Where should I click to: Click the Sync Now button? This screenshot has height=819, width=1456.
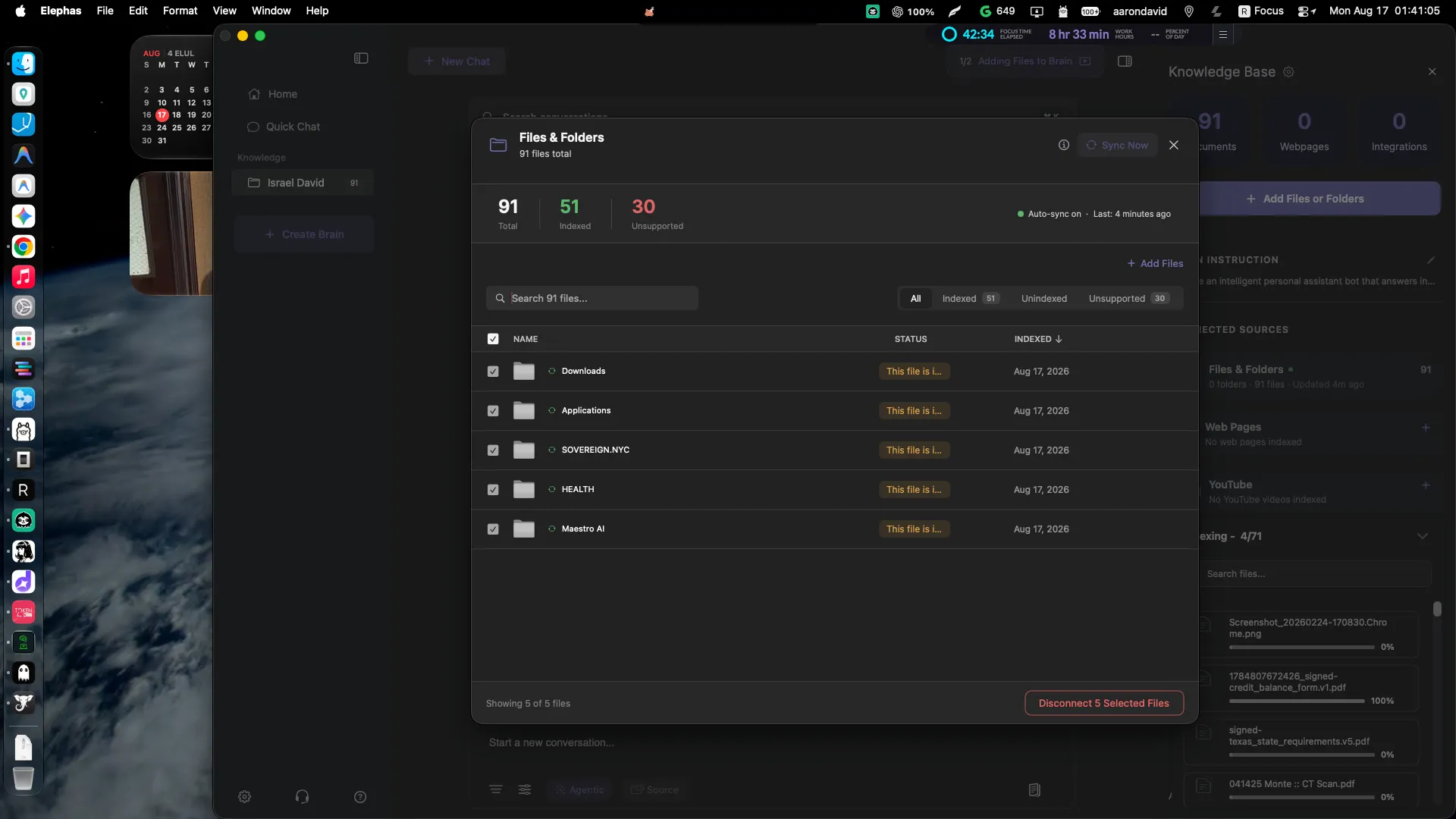pos(1117,145)
